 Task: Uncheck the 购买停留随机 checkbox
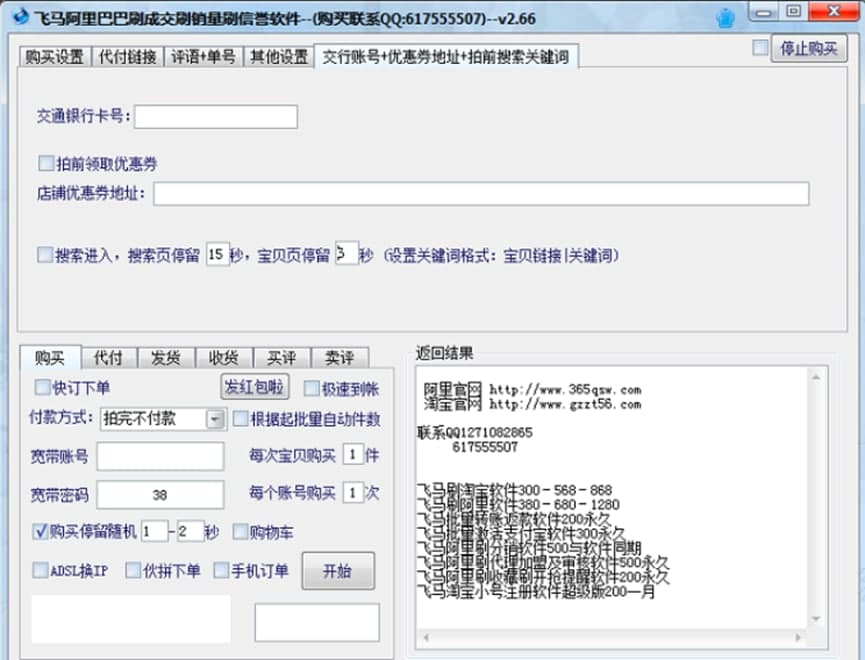(40, 531)
